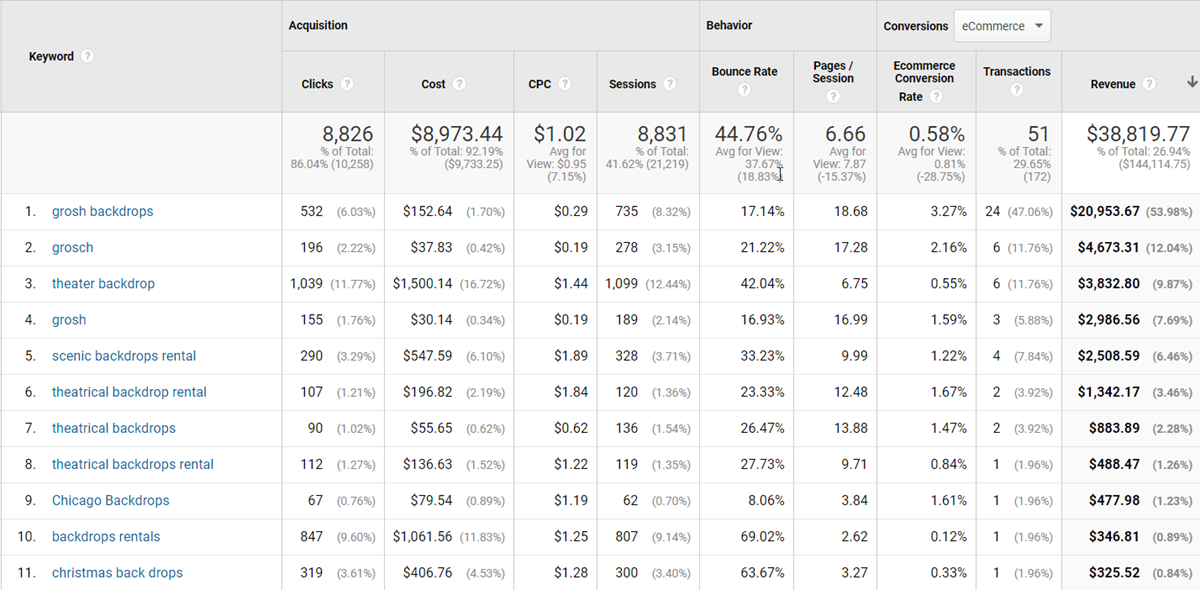This screenshot has width=1200, height=590.
Task: Click the CPC column header
Action: click(x=540, y=84)
